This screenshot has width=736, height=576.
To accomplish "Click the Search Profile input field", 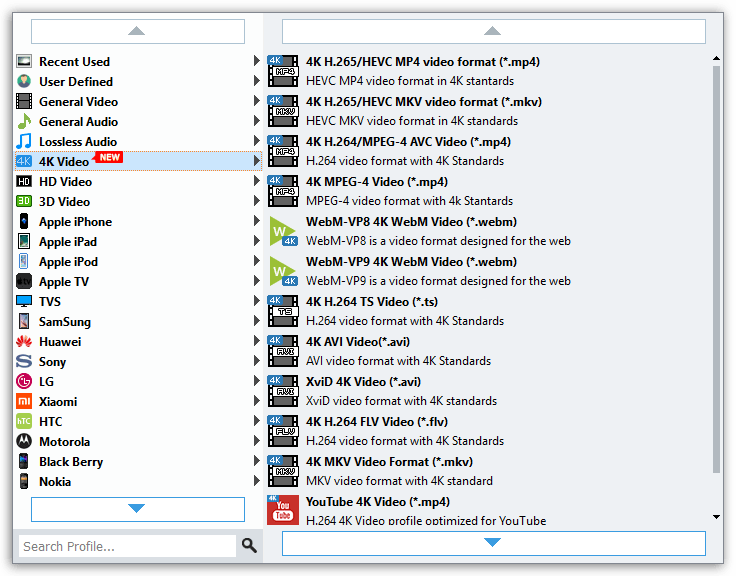I will pos(127,546).
